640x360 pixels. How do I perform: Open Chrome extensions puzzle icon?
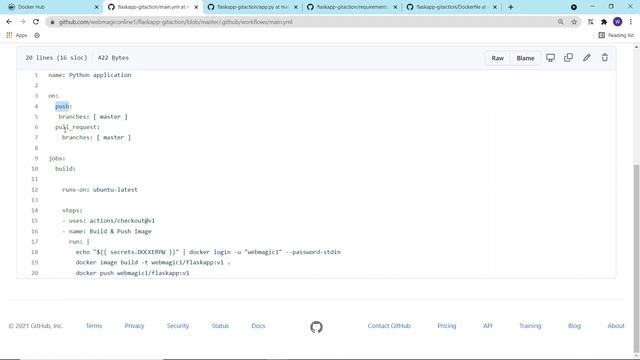[604, 22]
